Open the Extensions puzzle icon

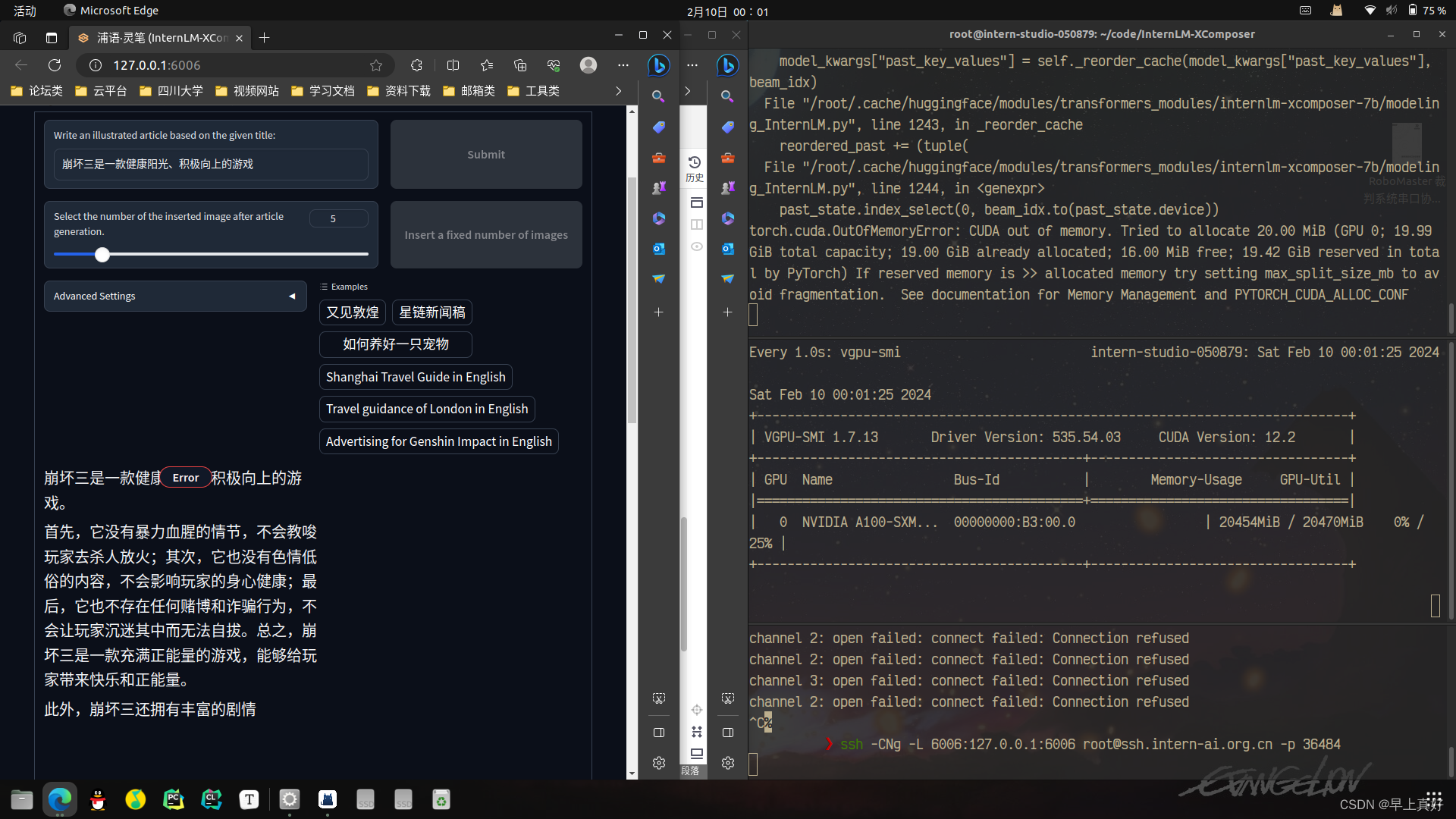416,65
